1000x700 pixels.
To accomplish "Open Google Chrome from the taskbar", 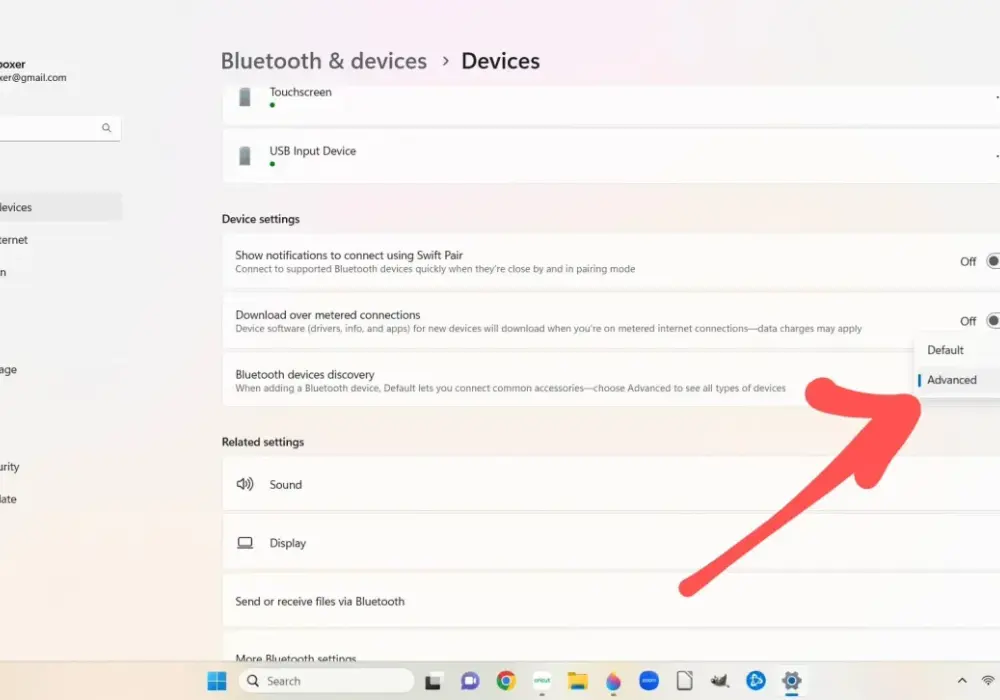I will click(x=506, y=681).
